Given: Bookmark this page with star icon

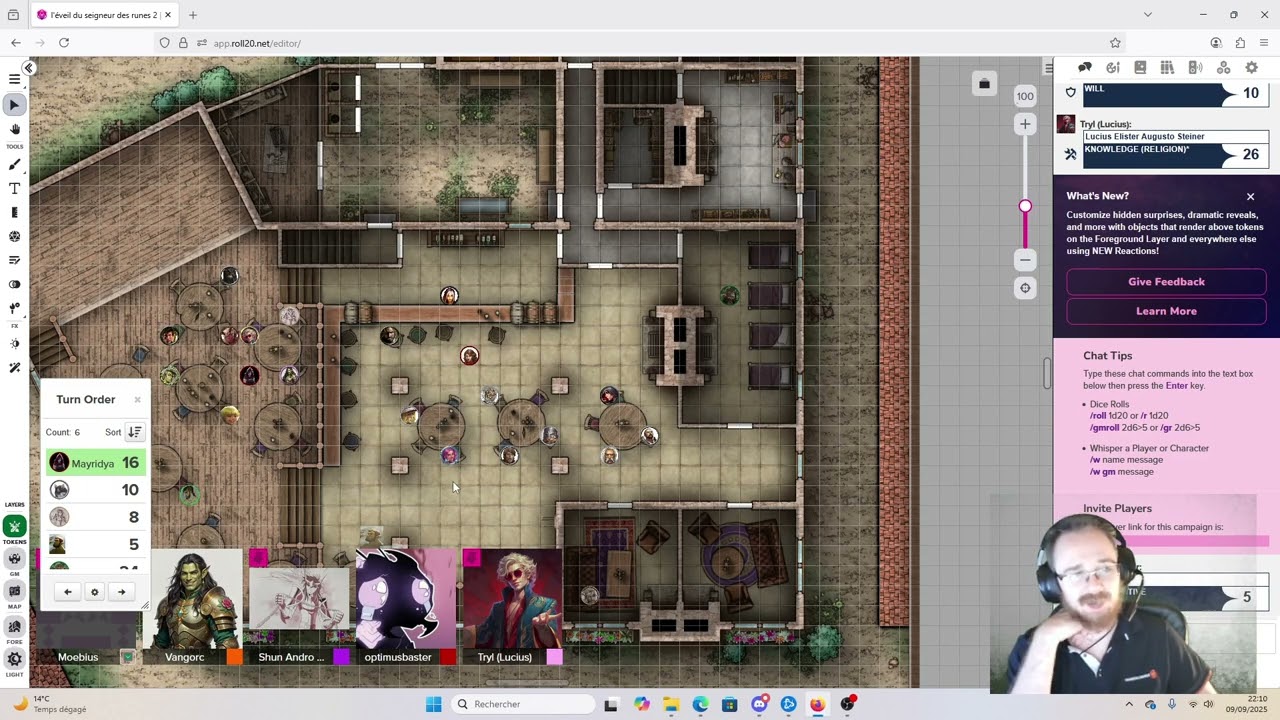Looking at the screenshot, I should (x=1115, y=43).
